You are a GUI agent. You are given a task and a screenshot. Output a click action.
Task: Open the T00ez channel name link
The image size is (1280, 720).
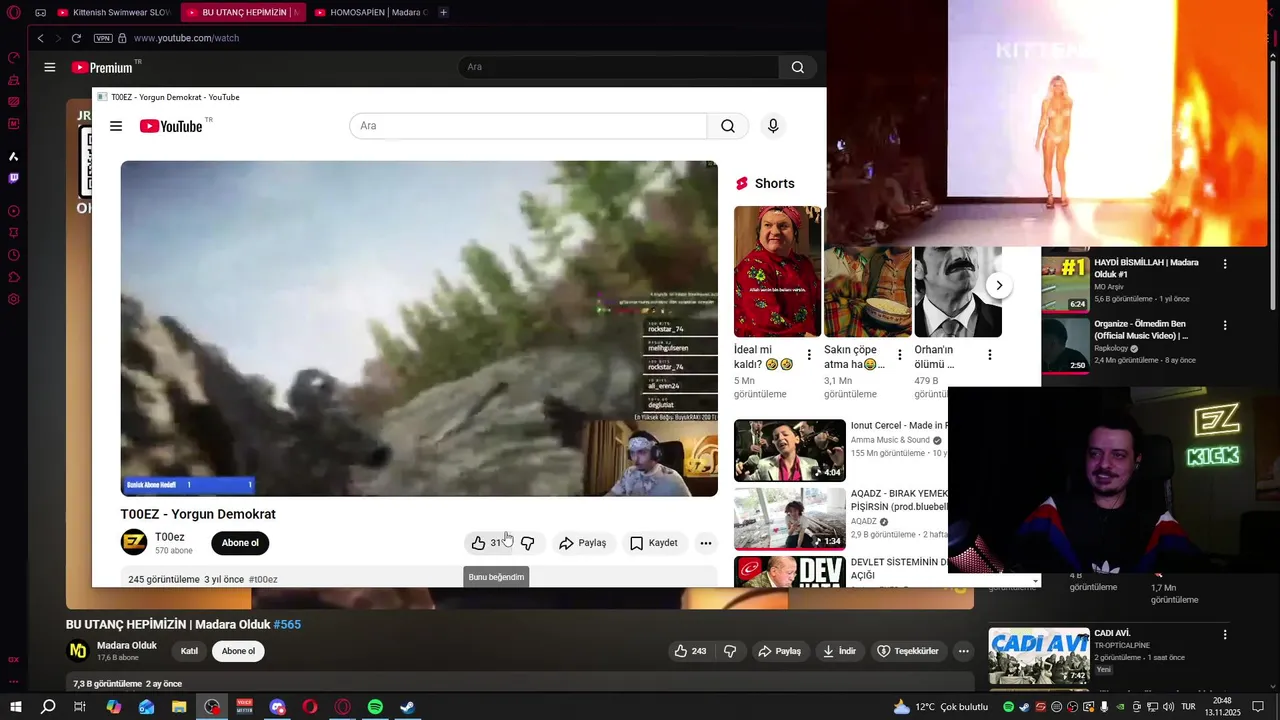pos(170,537)
